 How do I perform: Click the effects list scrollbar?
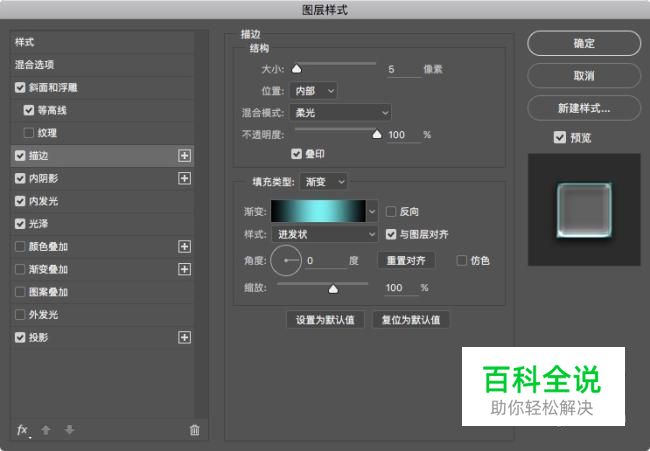coord(201,224)
